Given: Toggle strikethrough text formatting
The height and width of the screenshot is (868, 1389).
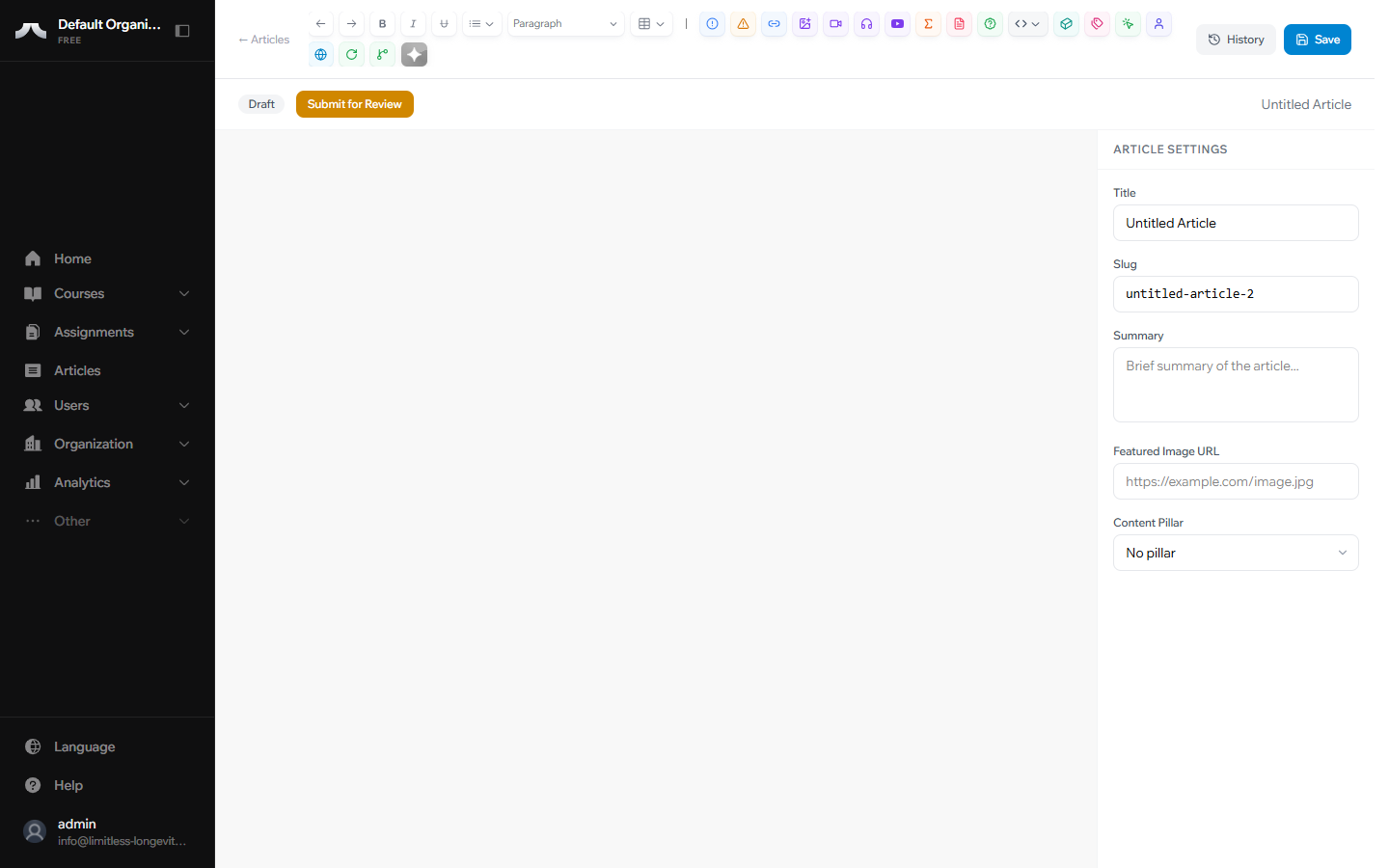Looking at the screenshot, I should [444, 24].
